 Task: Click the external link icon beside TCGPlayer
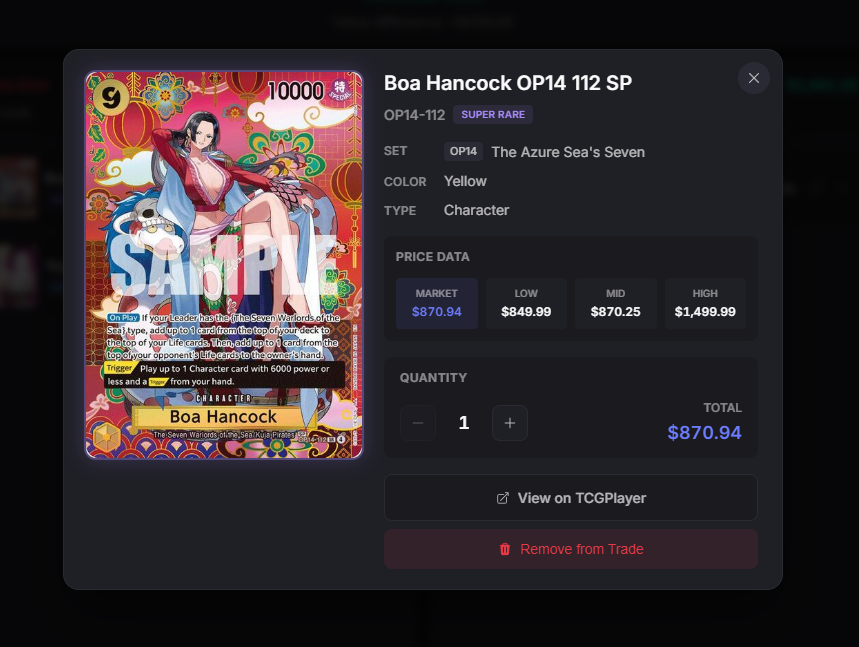pos(502,498)
